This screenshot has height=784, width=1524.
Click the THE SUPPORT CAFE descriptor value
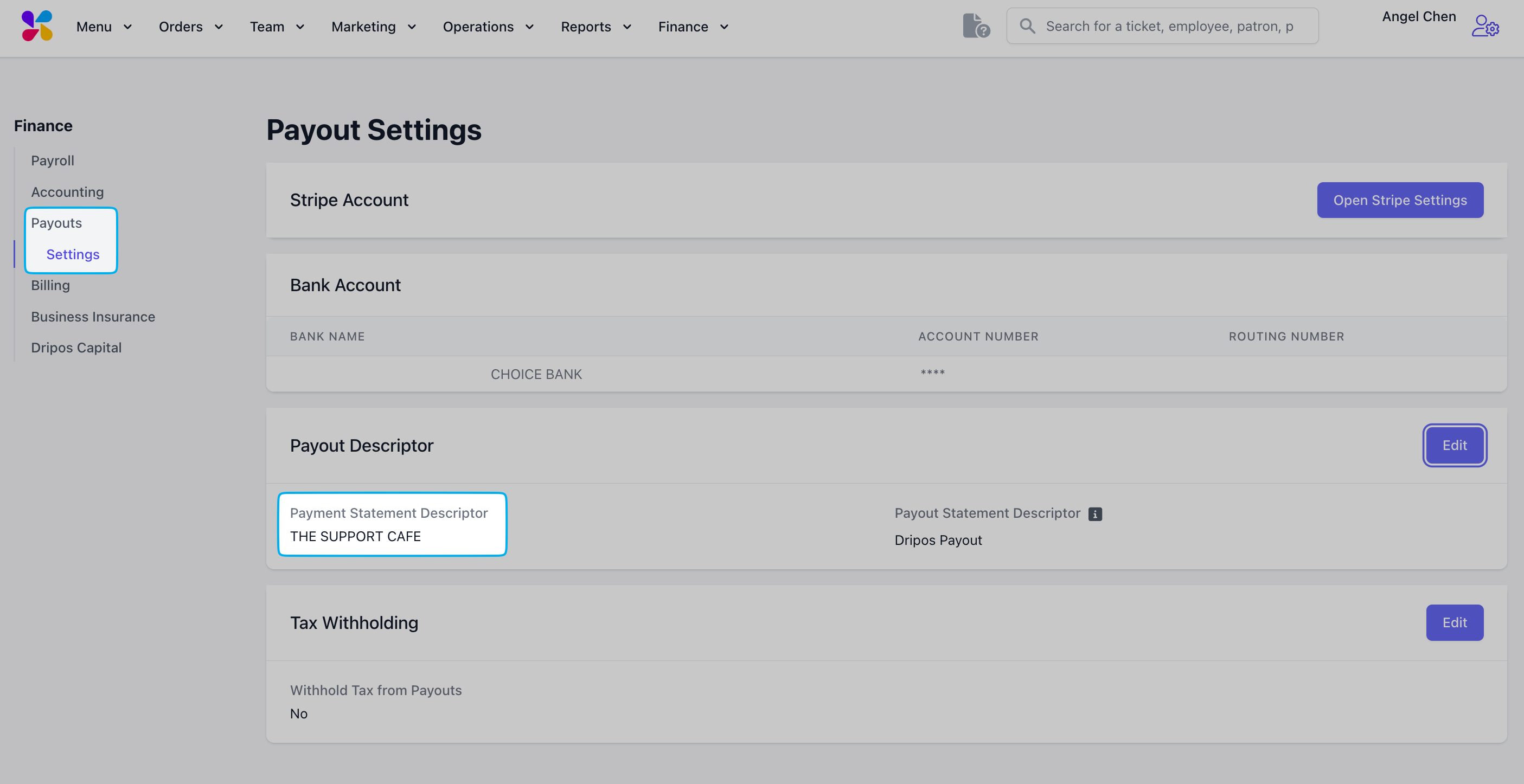pos(355,536)
